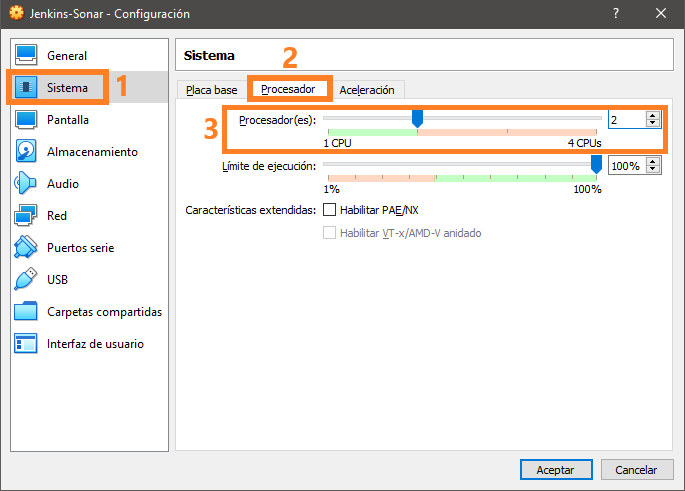The height and width of the screenshot is (491, 685).
Task: Click the processor count input field
Action: click(x=626, y=120)
